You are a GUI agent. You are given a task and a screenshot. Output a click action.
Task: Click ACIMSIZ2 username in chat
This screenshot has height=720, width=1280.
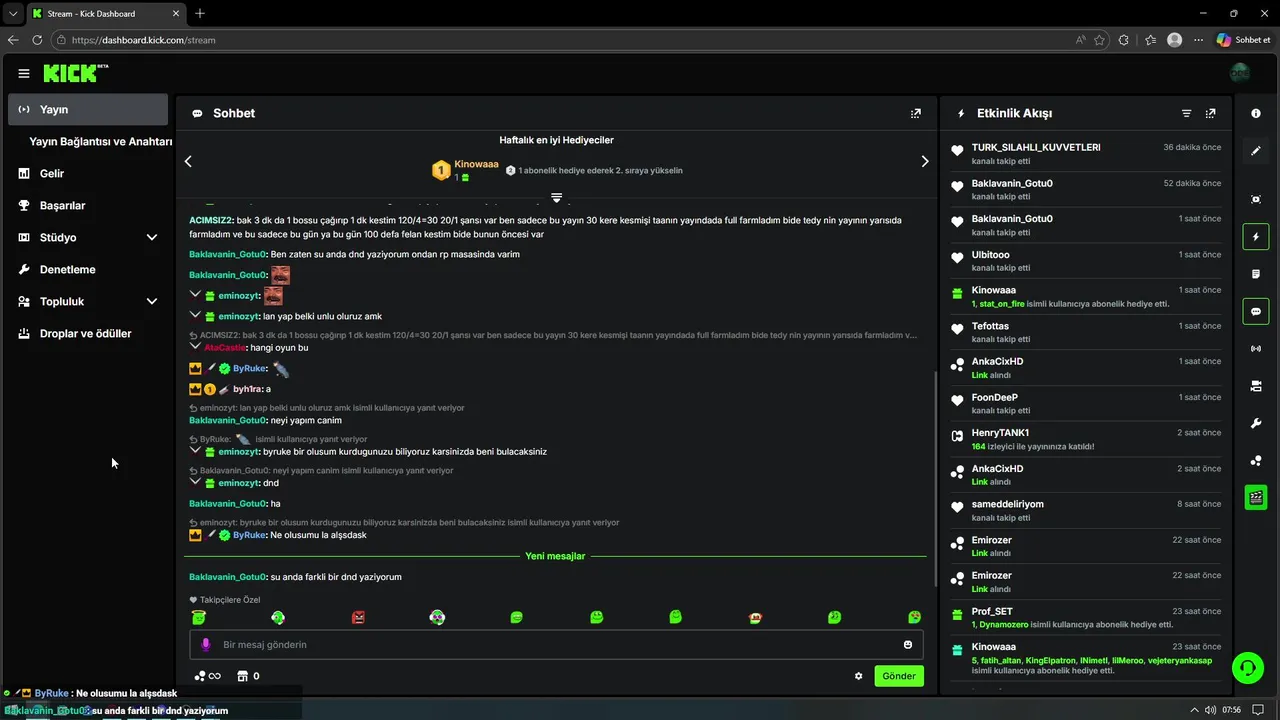tap(210, 219)
